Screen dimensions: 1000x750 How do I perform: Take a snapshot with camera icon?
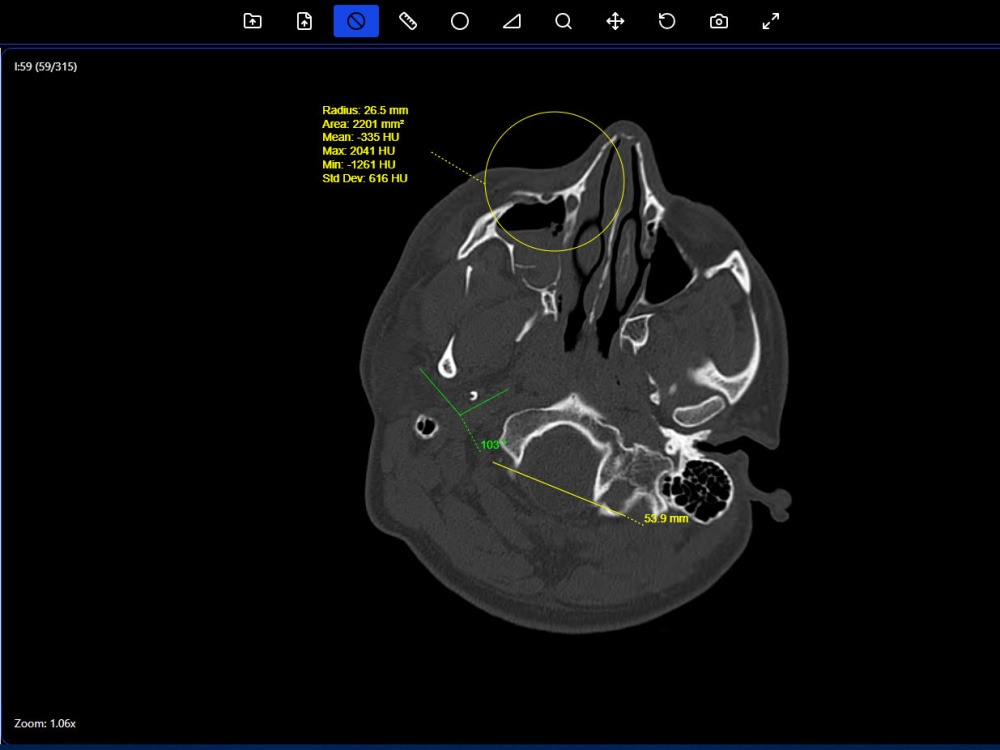(719, 21)
